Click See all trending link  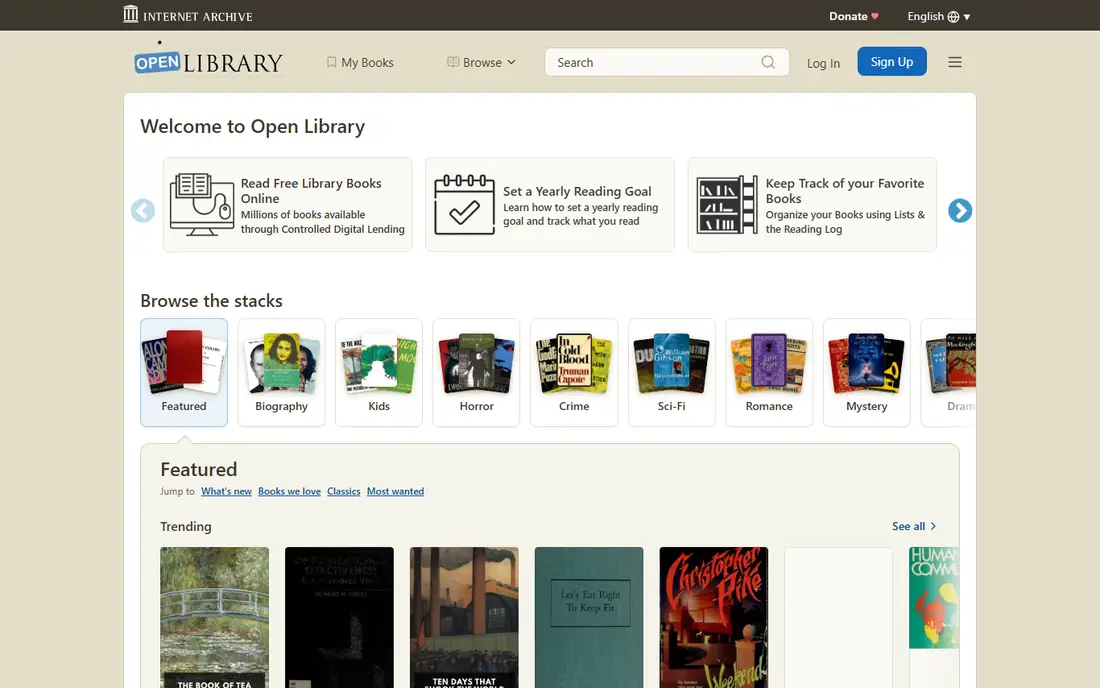[913, 526]
